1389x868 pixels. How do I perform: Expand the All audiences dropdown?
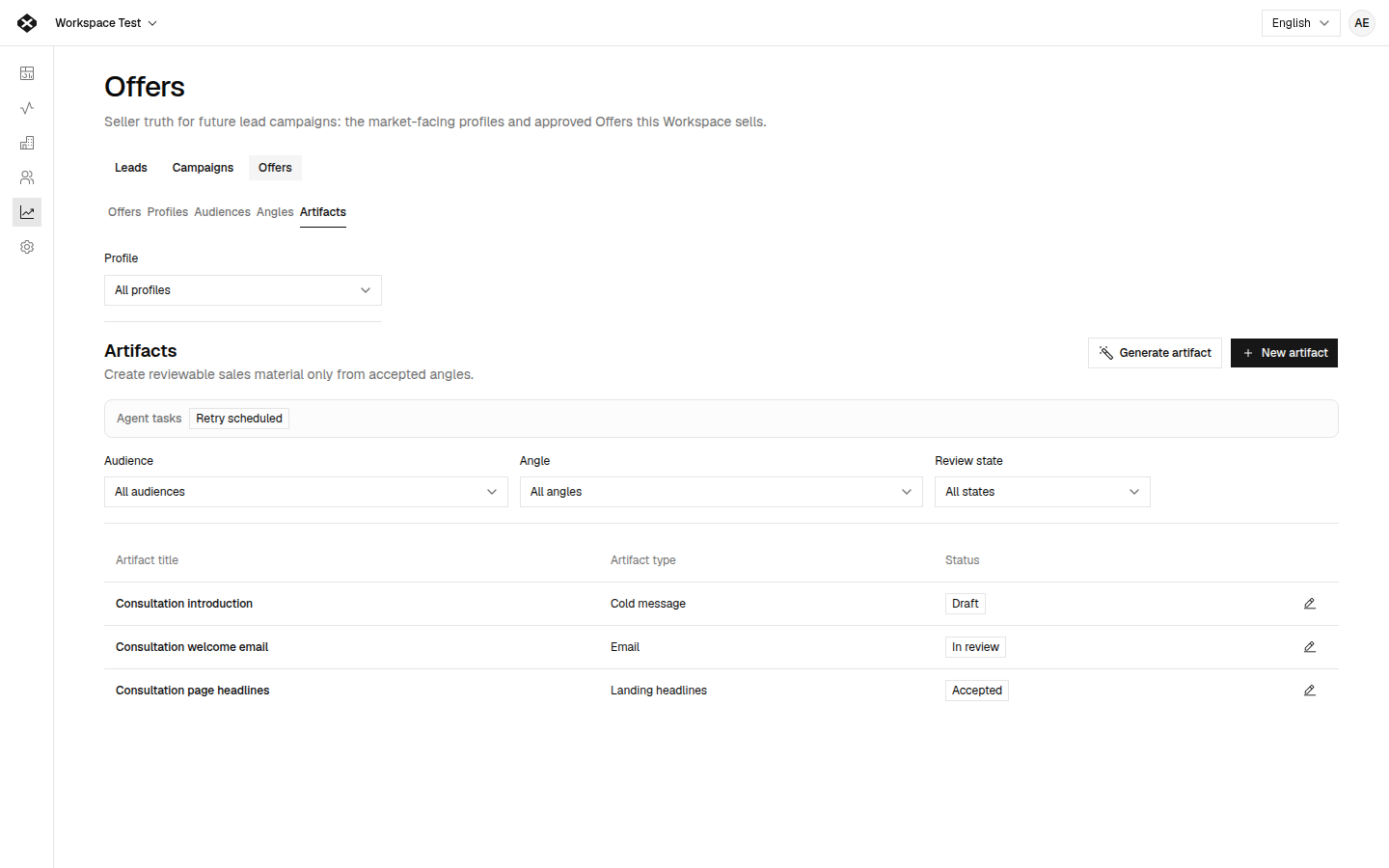306,492
